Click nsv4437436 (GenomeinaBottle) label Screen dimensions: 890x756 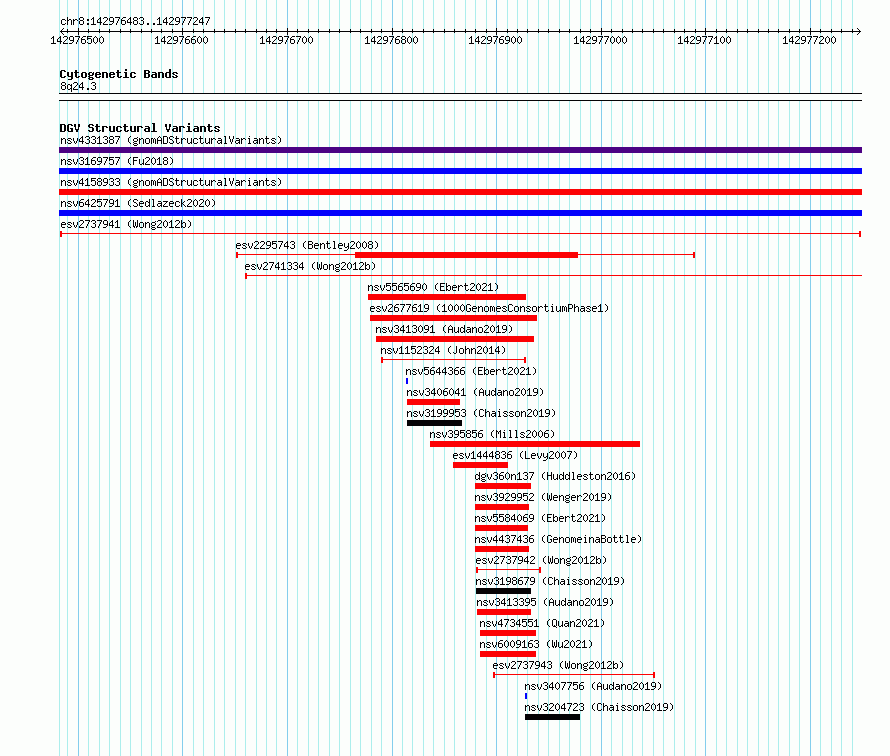pyautogui.click(x=558, y=539)
